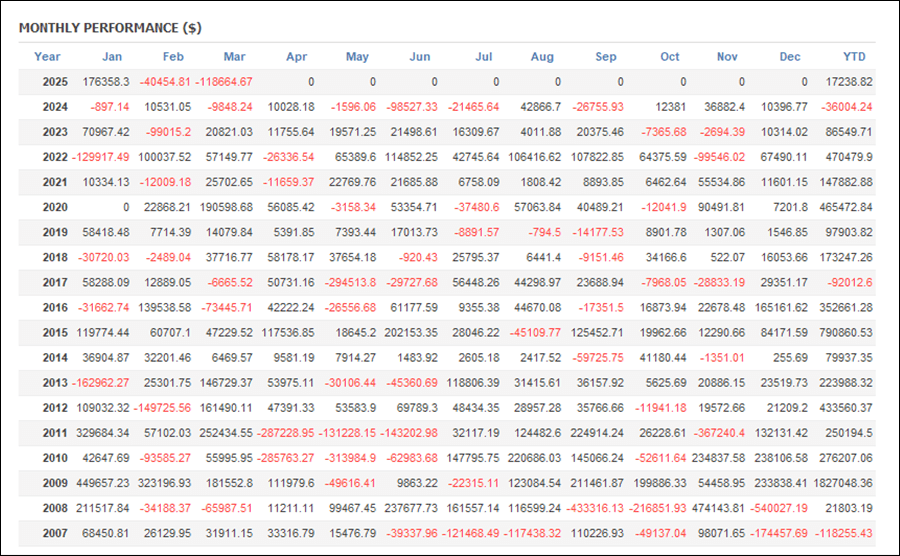Click 2025 Jan value 176358.3
The height and width of the screenshot is (556, 900).
pos(106,82)
